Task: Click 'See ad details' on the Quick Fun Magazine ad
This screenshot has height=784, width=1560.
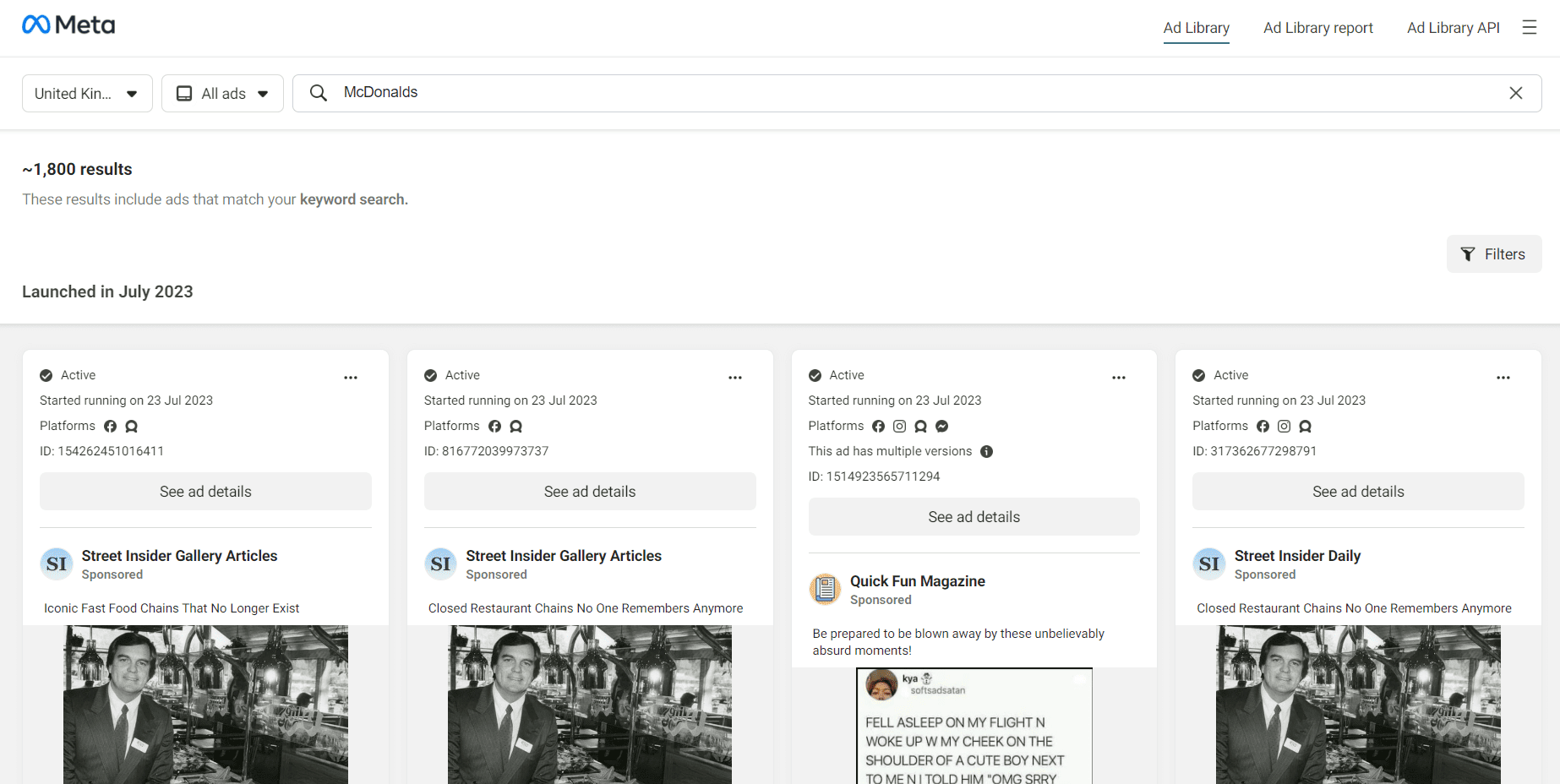Action: pyautogui.click(x=974, y=516)
